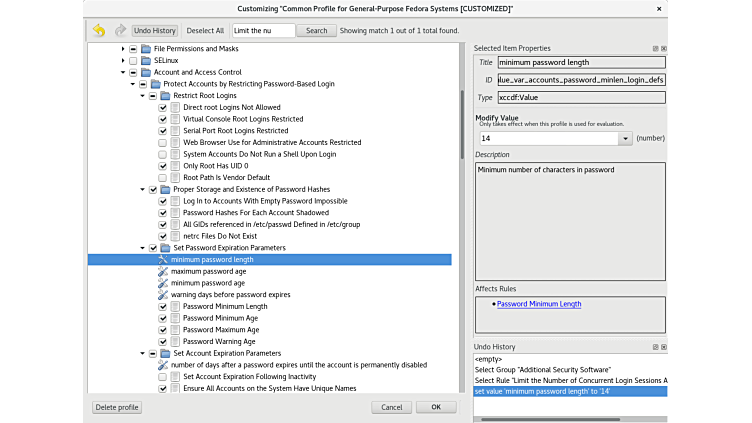Click the SELinux folder icon

tap(146, 60)
